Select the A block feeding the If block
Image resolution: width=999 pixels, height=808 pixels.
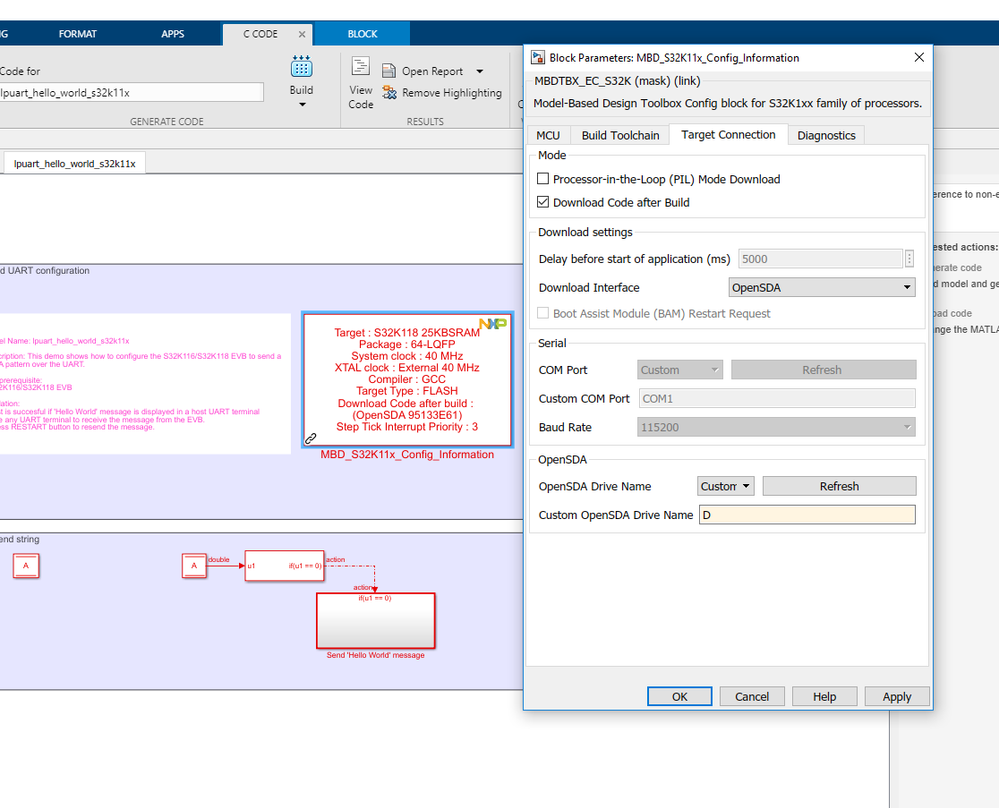point(194,565)
